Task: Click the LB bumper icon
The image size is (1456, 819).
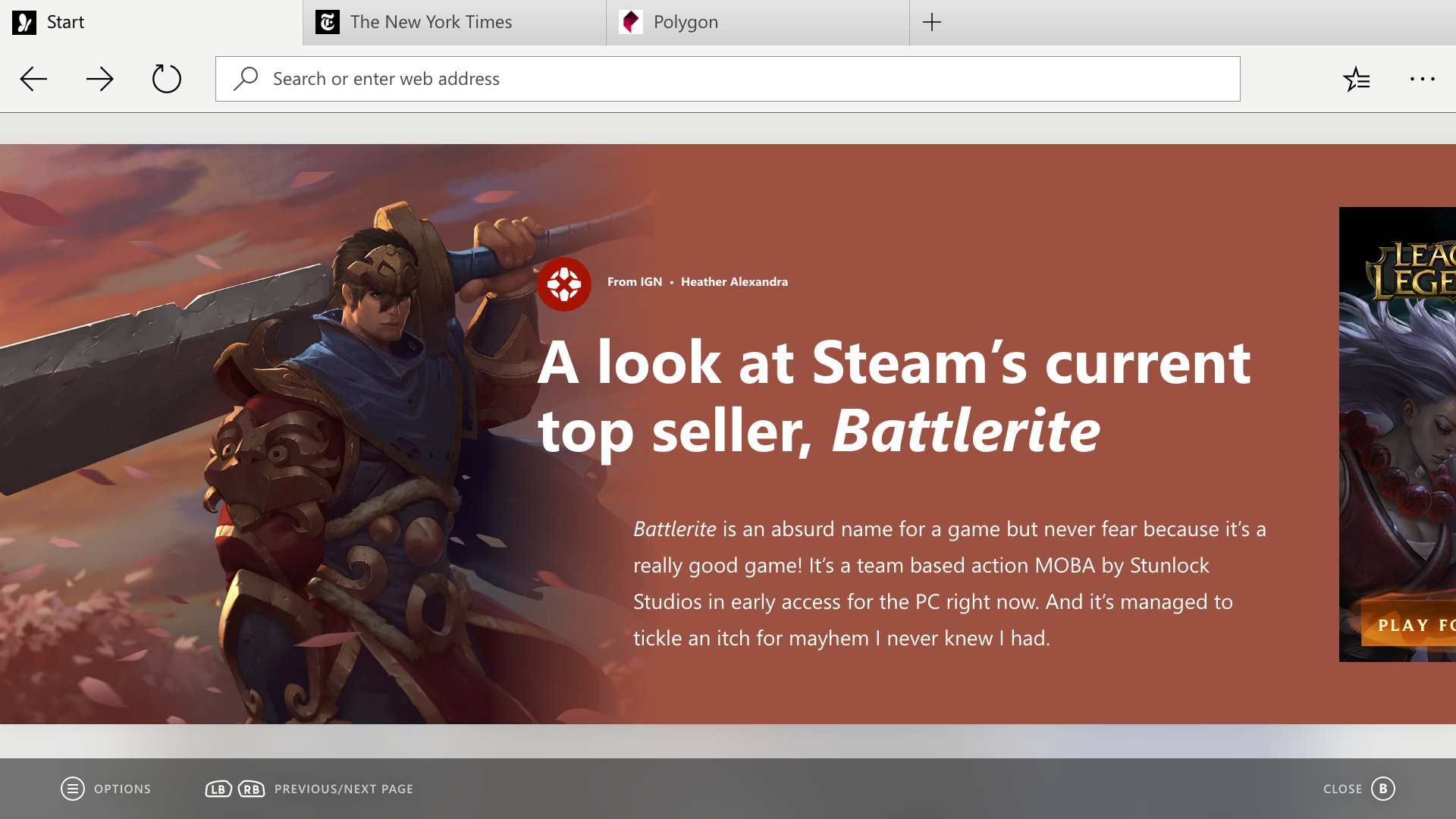Action: tap(218, 789)
